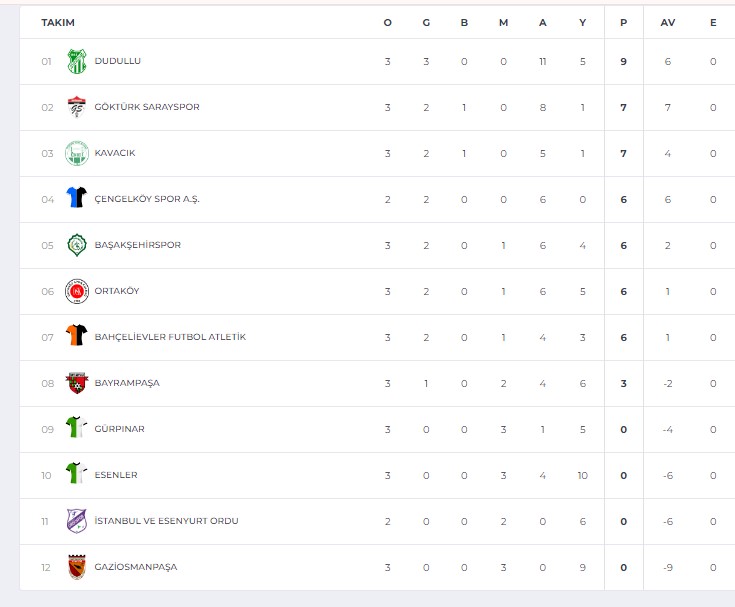This screenshot has height=607, width=735.
Task: Click the Esenler jersey icon
Action: pyautogui.click(x=77, y=473)
